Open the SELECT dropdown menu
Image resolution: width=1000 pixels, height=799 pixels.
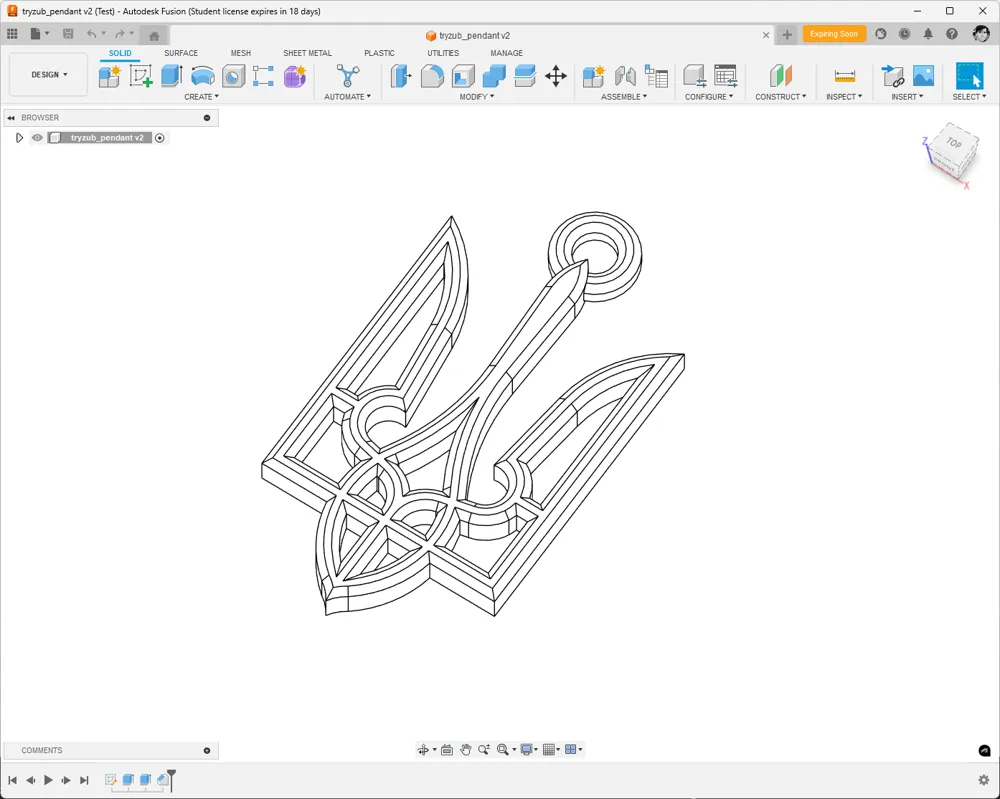969,97
